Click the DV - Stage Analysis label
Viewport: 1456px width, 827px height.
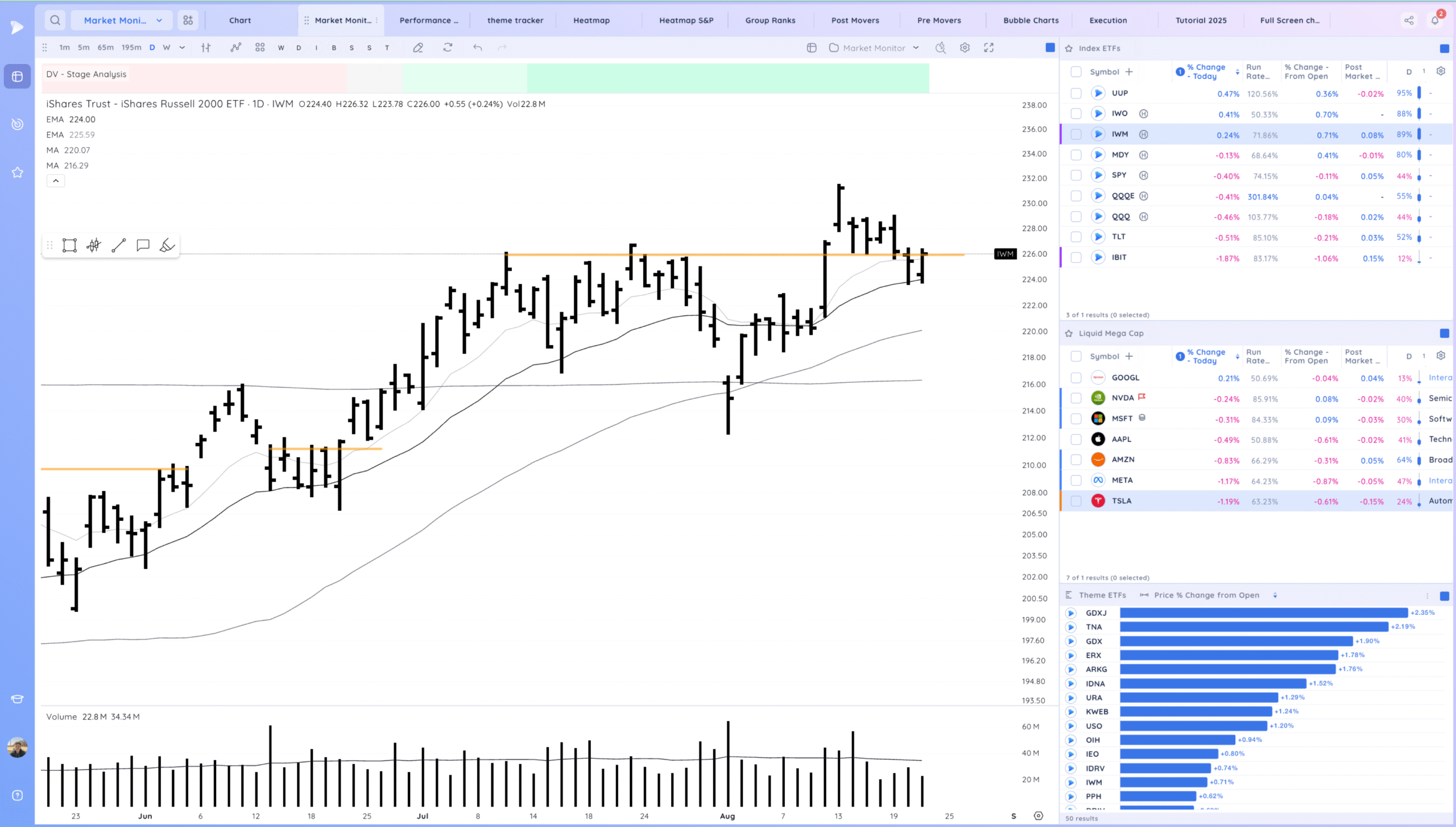click(86, 74)
